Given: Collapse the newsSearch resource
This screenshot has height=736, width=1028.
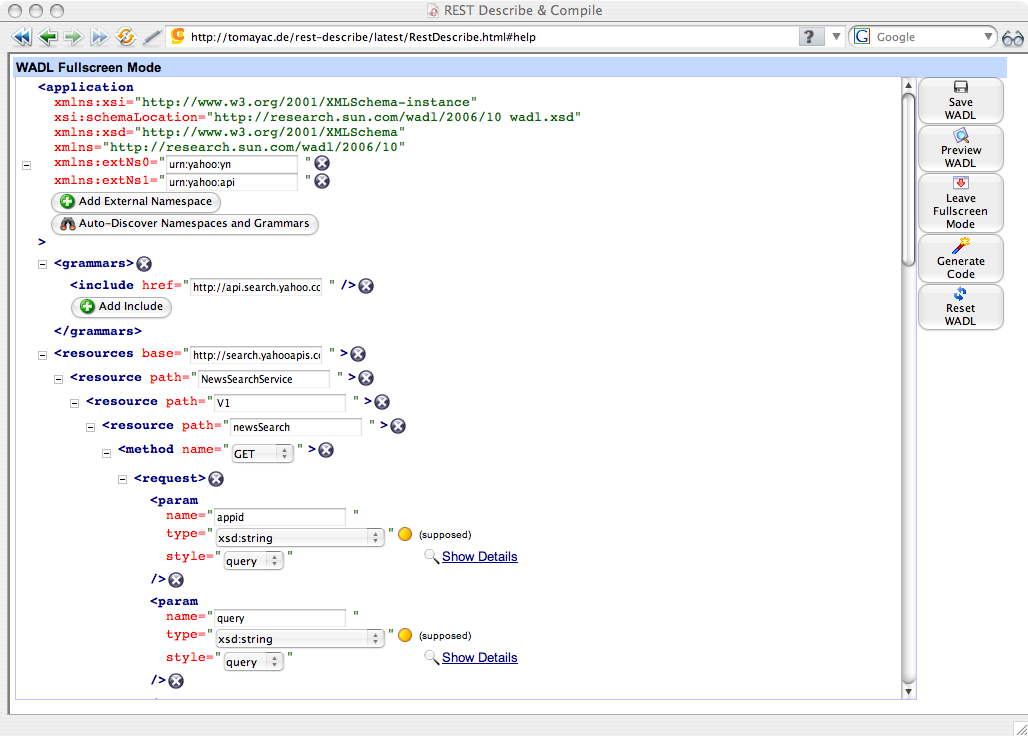Looking at the screenshot, I should coord(90,428).
